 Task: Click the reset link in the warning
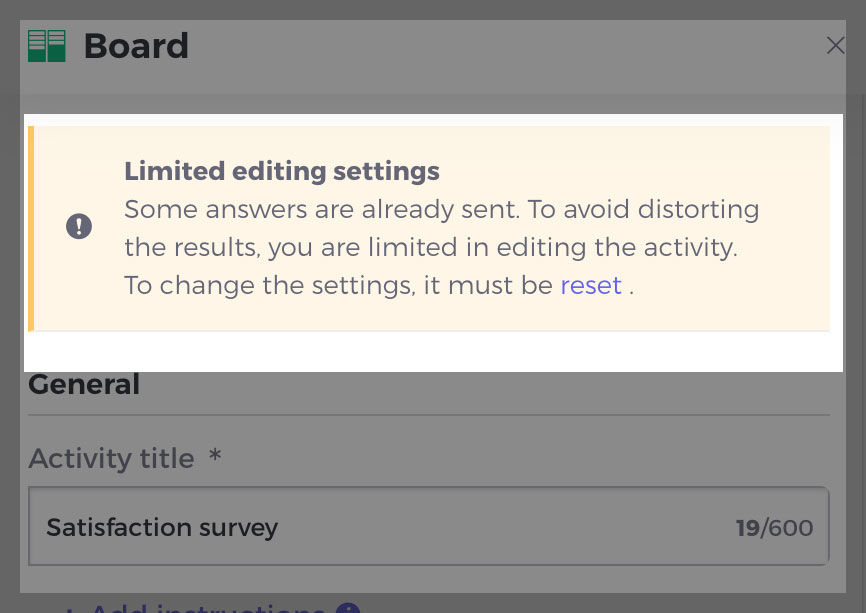coord(591,286)
